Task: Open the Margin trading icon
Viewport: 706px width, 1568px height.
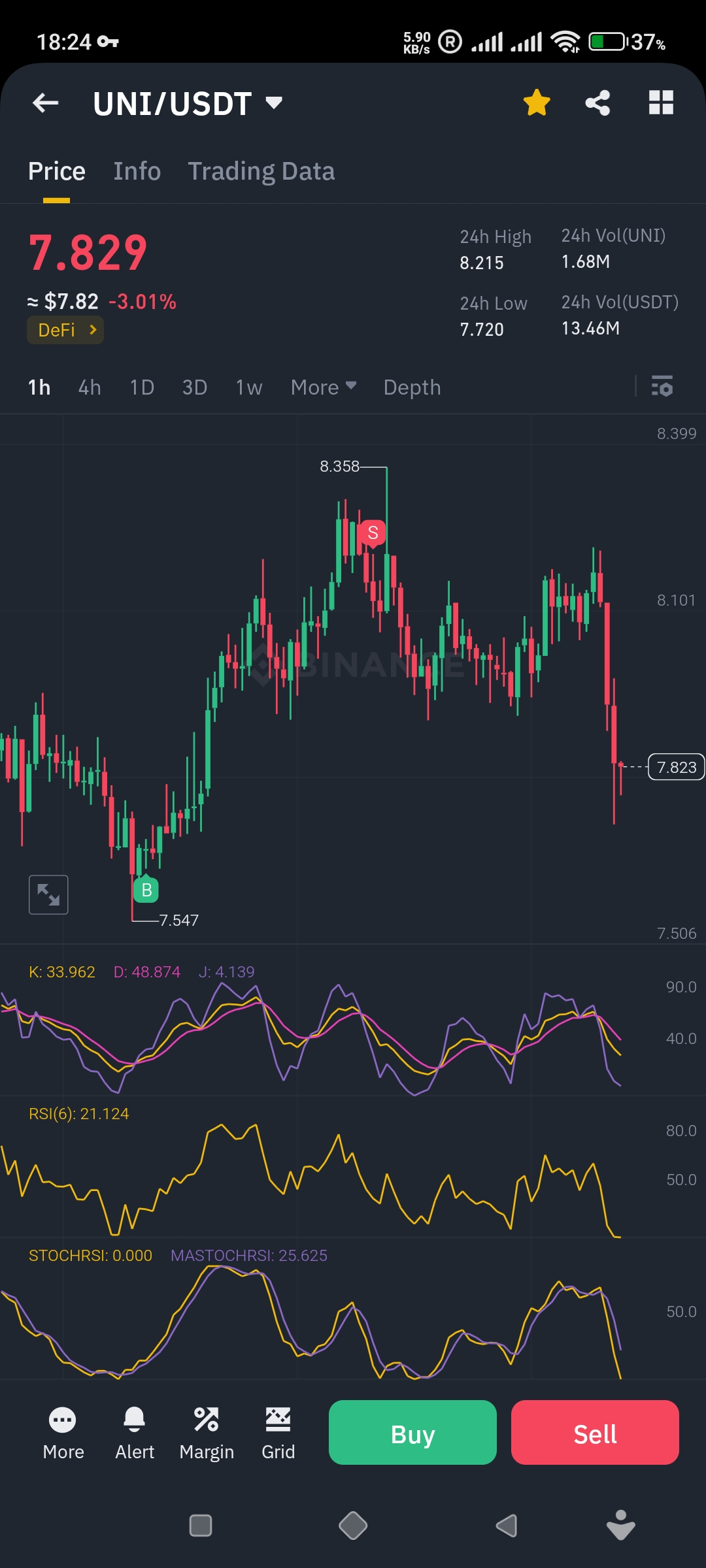Action: 207,1433
